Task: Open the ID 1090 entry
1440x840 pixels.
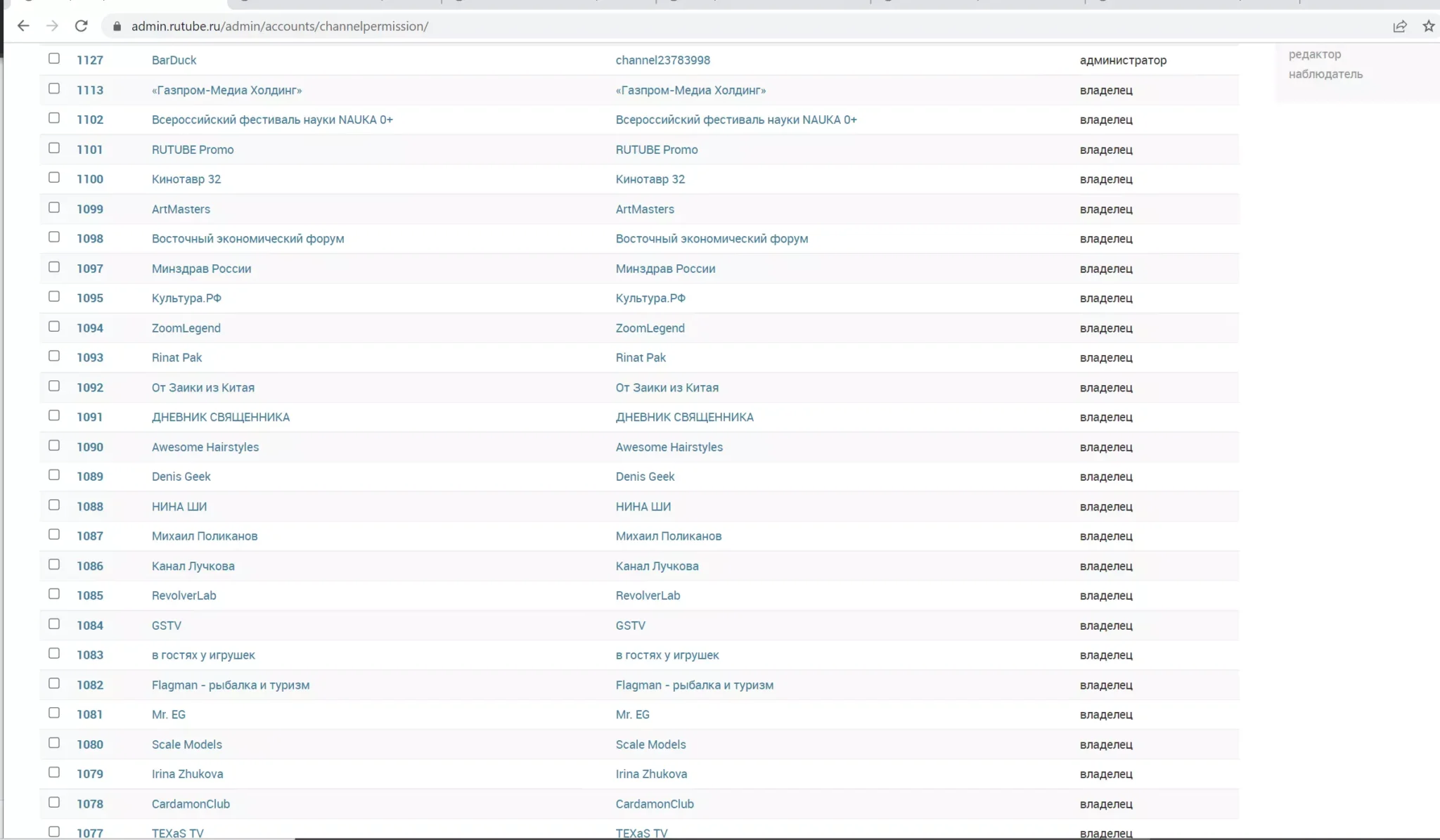Action: coord(90,447)
